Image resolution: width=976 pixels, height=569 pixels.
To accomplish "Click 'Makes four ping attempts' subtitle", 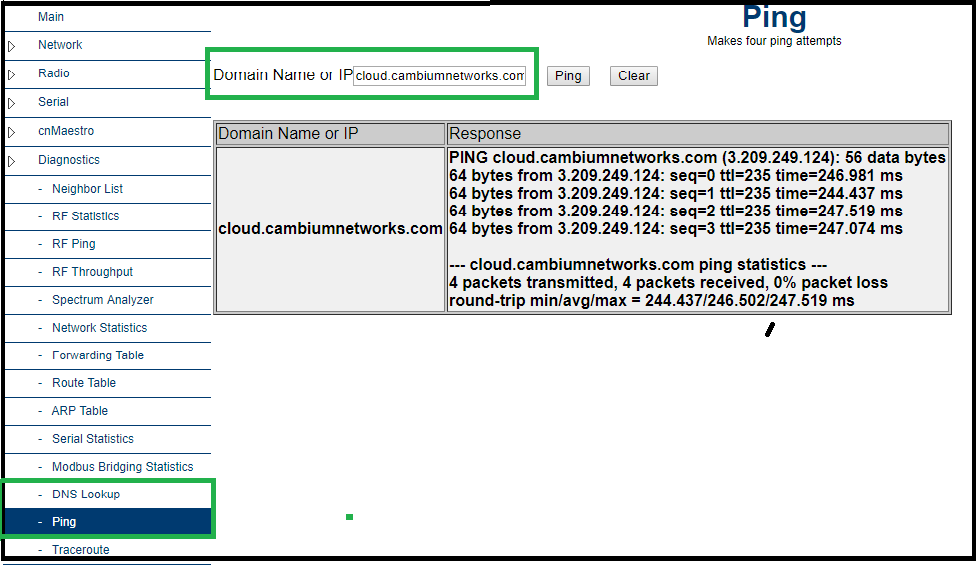I will pyautogui.click(x=774, y=41).
